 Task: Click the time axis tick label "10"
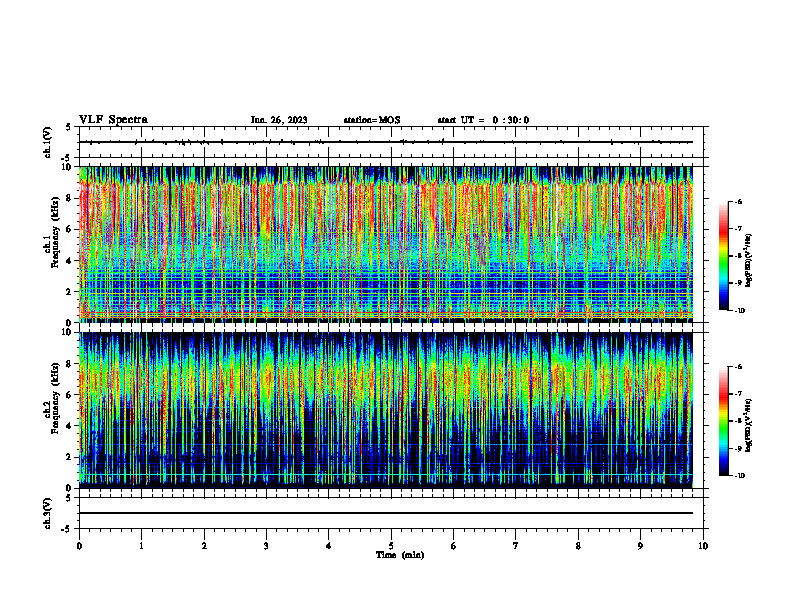703,546
